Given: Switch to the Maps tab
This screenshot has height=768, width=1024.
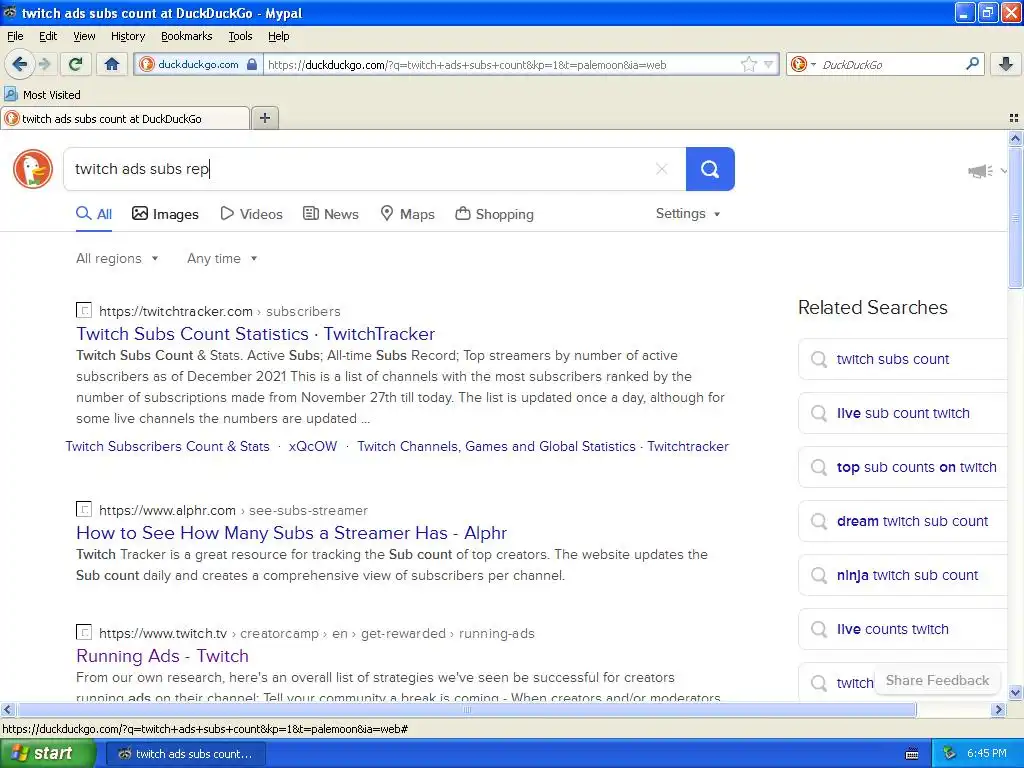Looking at the screenshot, I should [x=407, y=214].
